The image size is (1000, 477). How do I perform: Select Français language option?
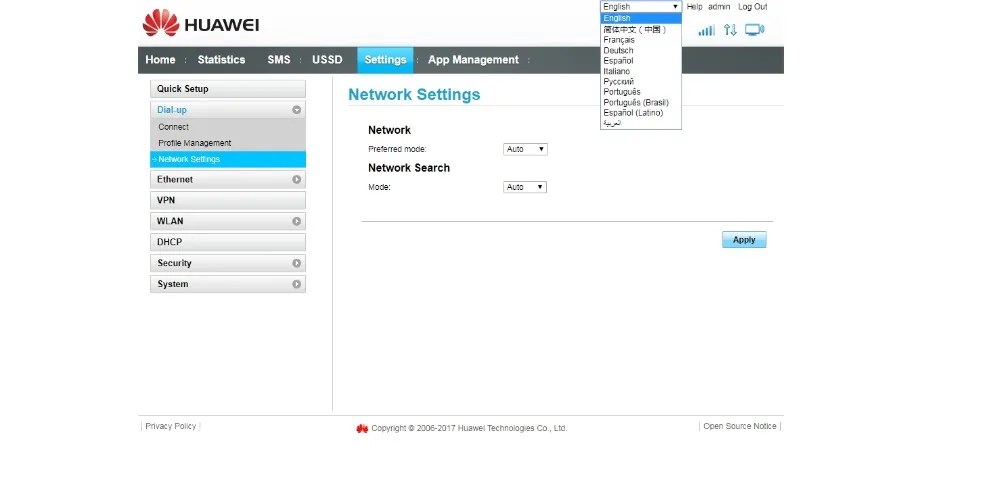641,40
